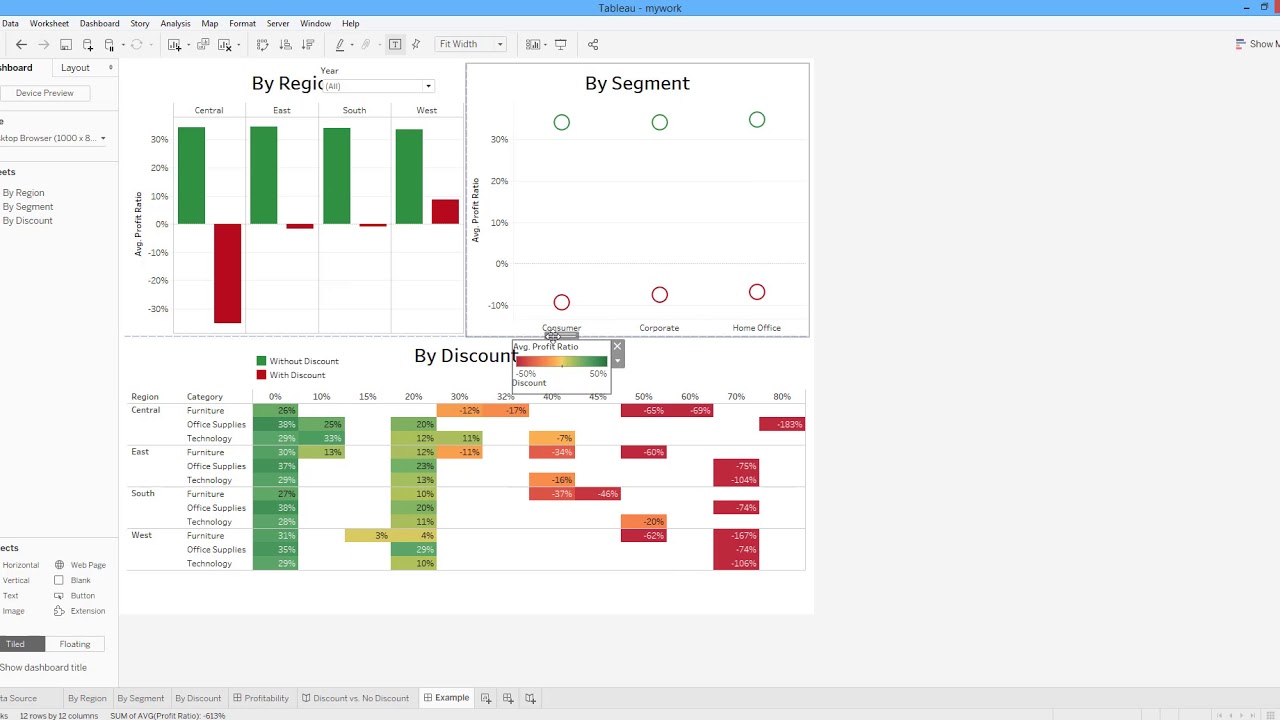Open the Worksheet menu
Image resolution: width=1280 pixels, height=720 pixels.
tap(49, 23)
